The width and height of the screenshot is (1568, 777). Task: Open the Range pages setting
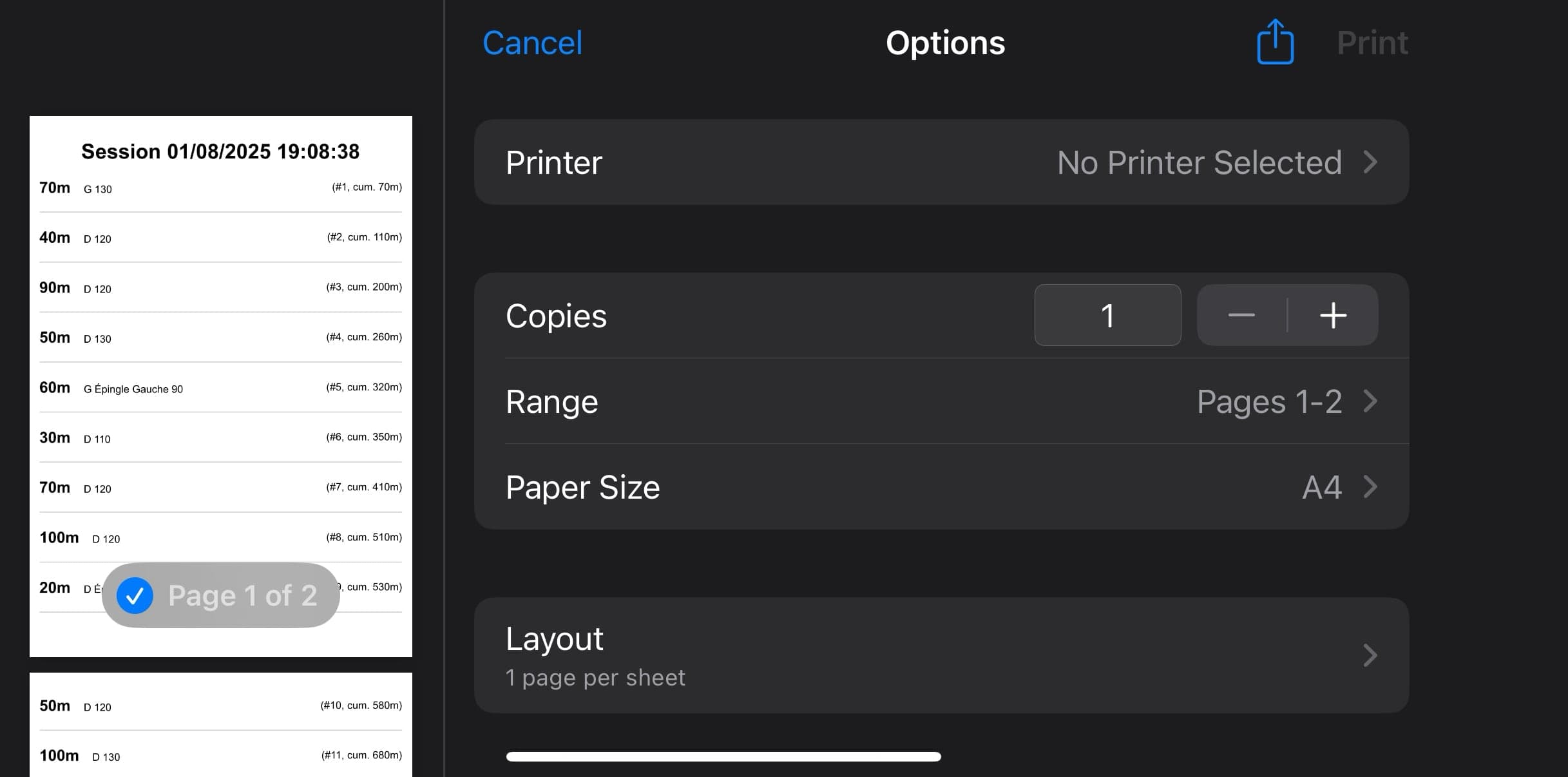coord(941,401)
